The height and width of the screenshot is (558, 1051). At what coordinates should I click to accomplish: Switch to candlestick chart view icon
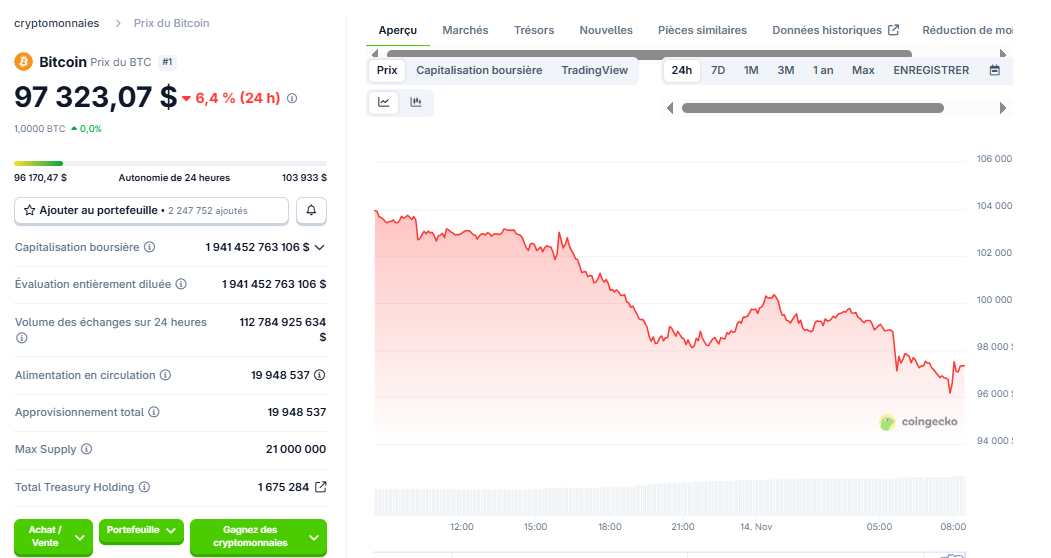pyautogui.click(x=416, y=102)
